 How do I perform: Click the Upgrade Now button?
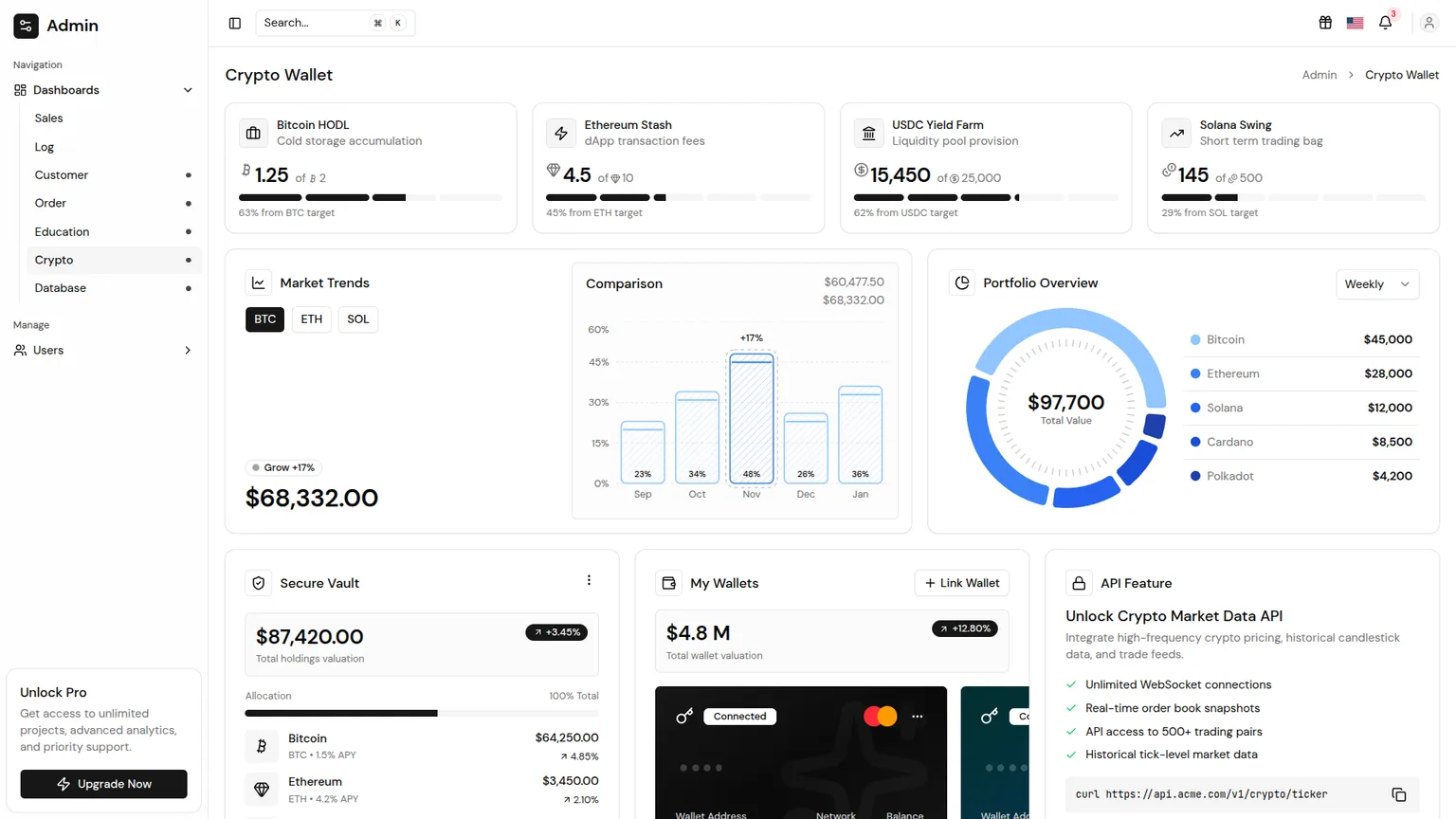pos(103,784)
